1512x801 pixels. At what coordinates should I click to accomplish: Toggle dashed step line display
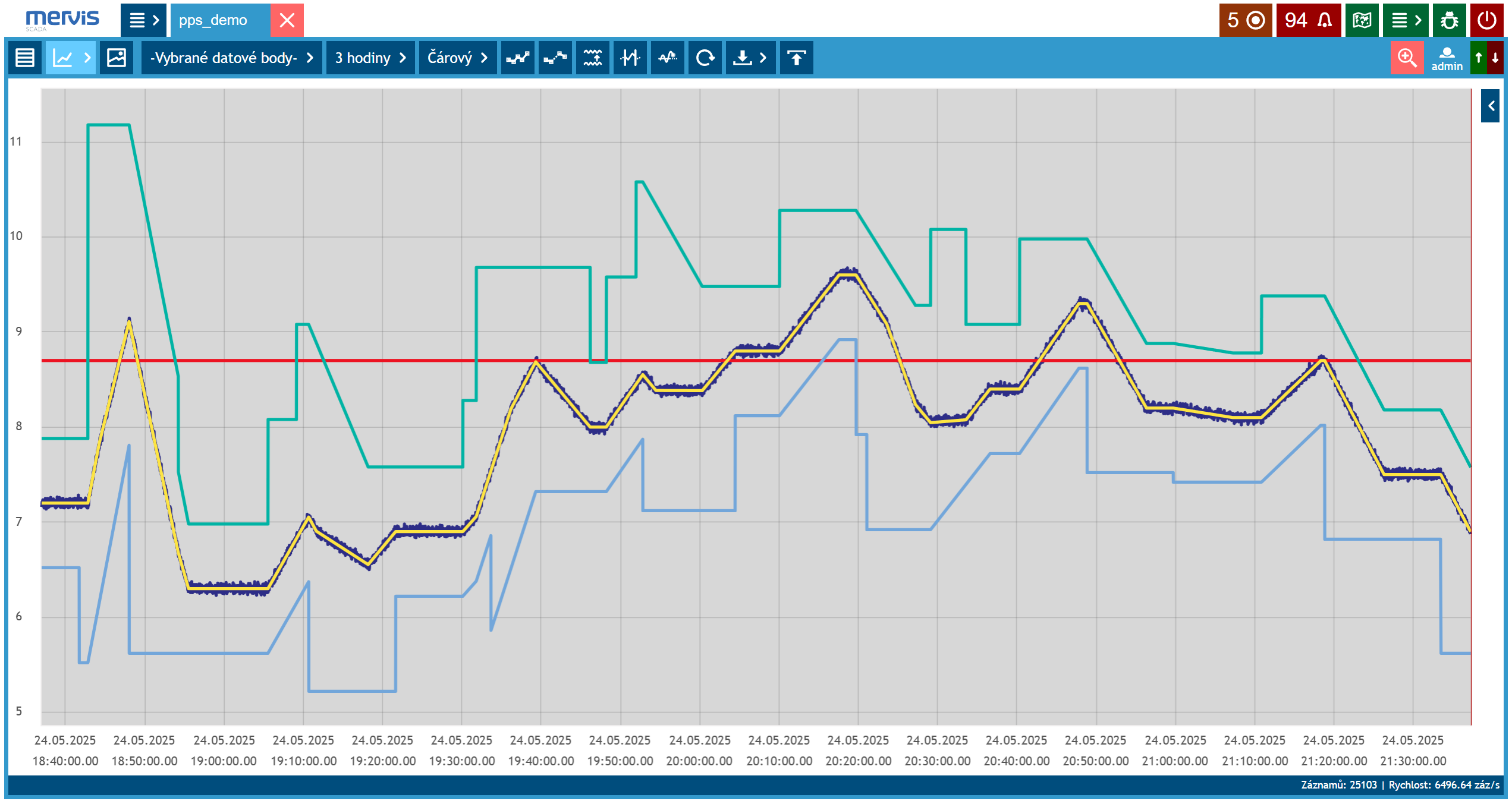click(555, 58)
